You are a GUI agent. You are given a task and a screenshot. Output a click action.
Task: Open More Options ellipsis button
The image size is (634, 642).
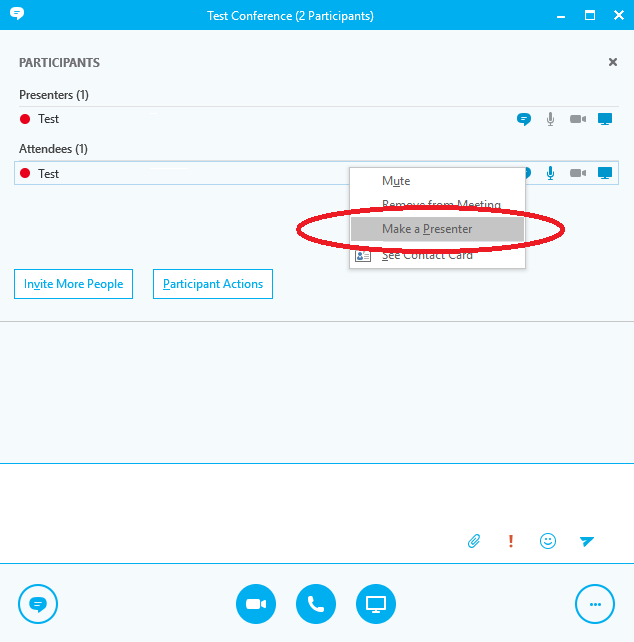click(x=595, y=604)
